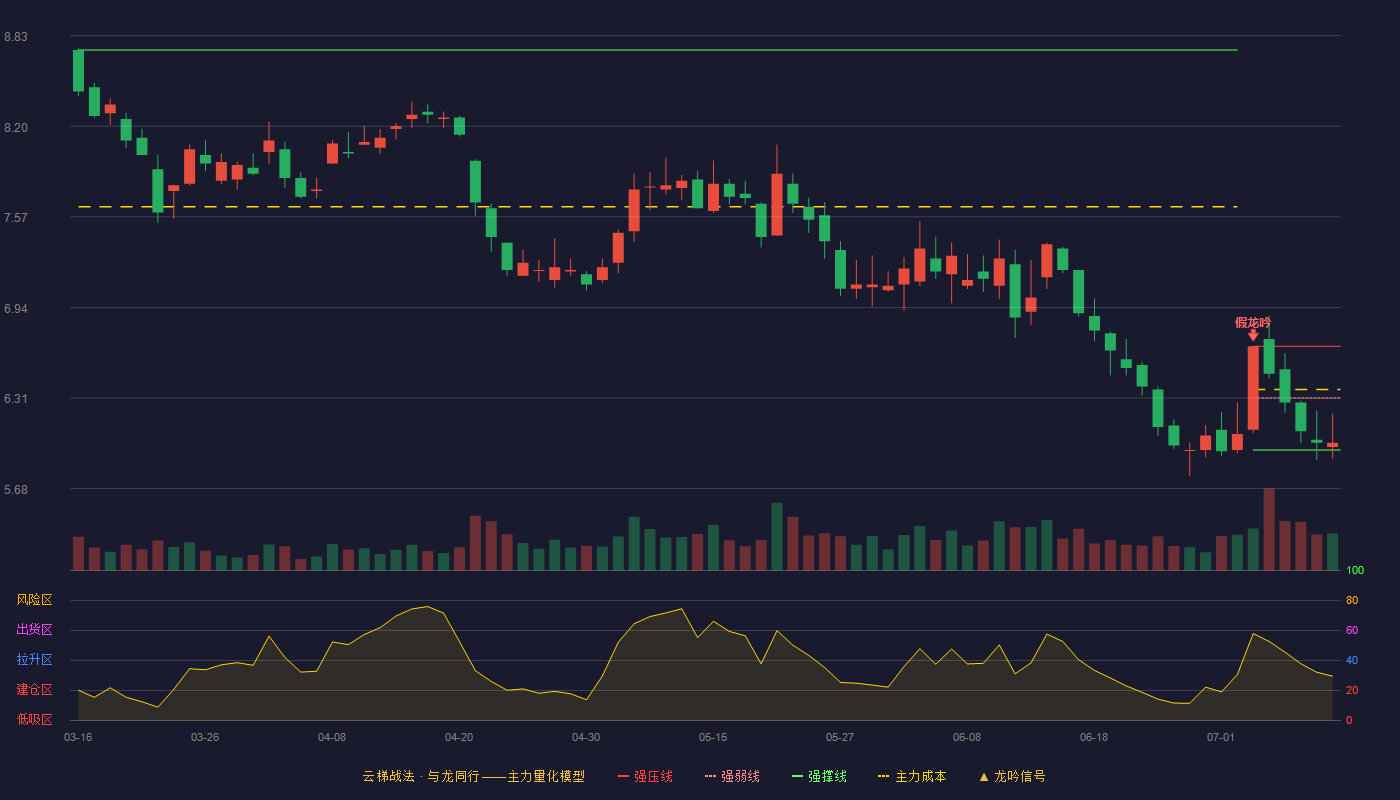Click the 6.31 price axis label
The width and height of the screenshot is (1400, 800).
coord(16,399)
